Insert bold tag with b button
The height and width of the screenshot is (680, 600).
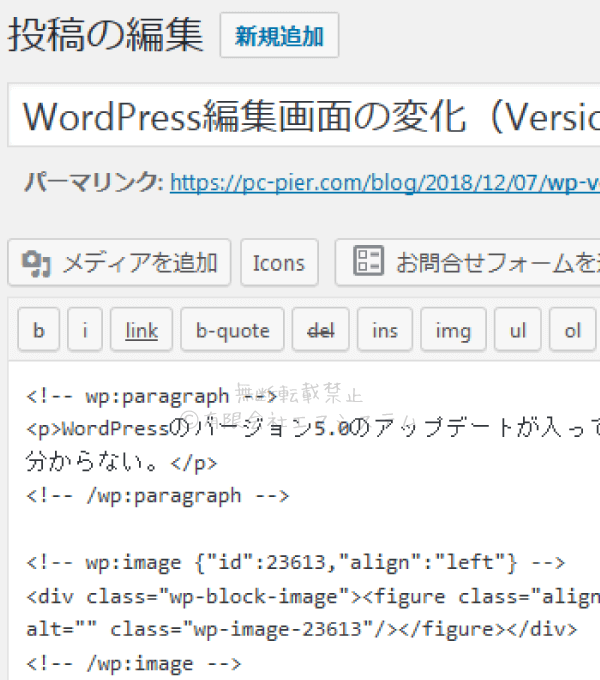pos(39,330)
